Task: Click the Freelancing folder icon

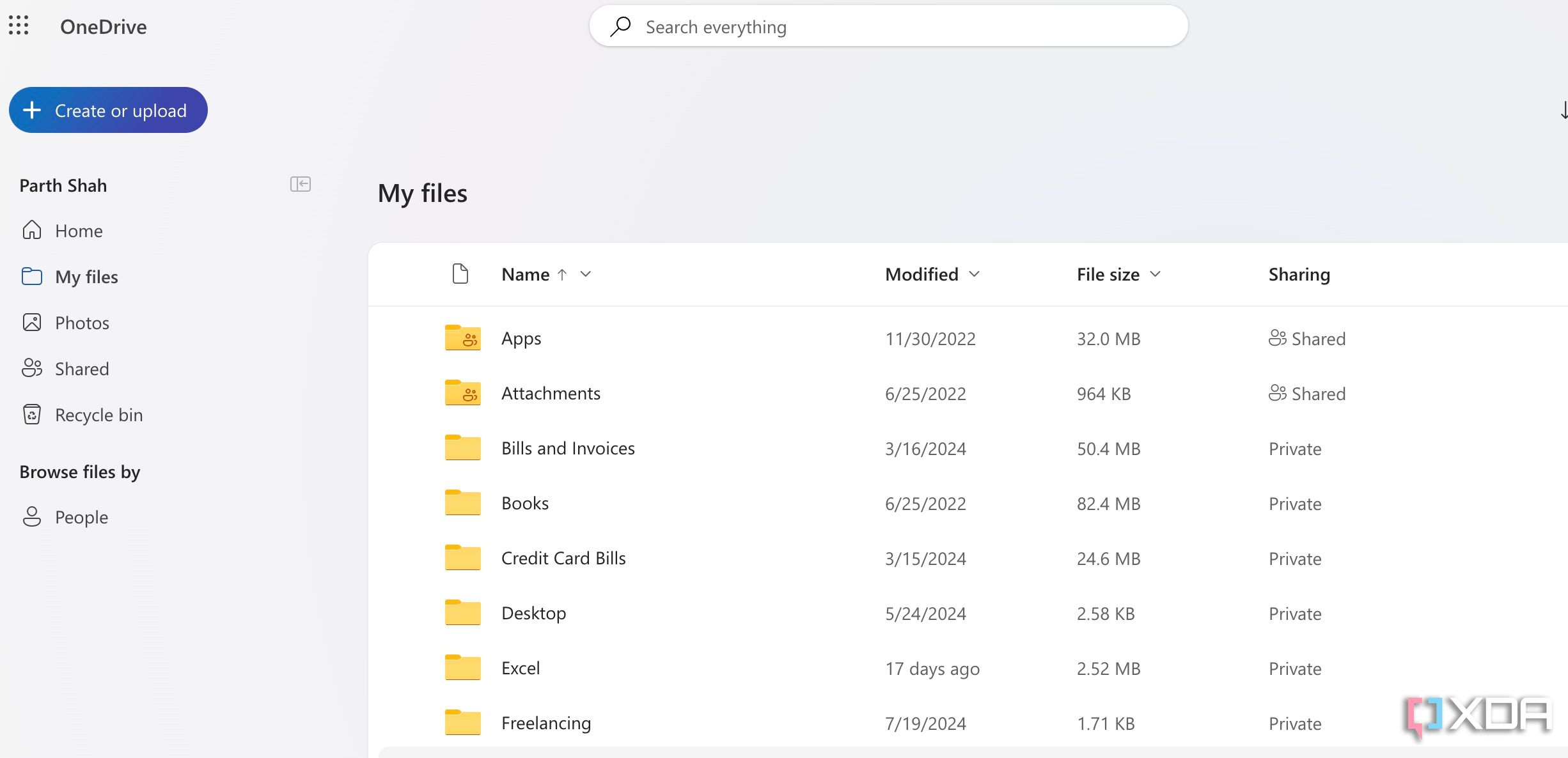Action: point(463,722)
